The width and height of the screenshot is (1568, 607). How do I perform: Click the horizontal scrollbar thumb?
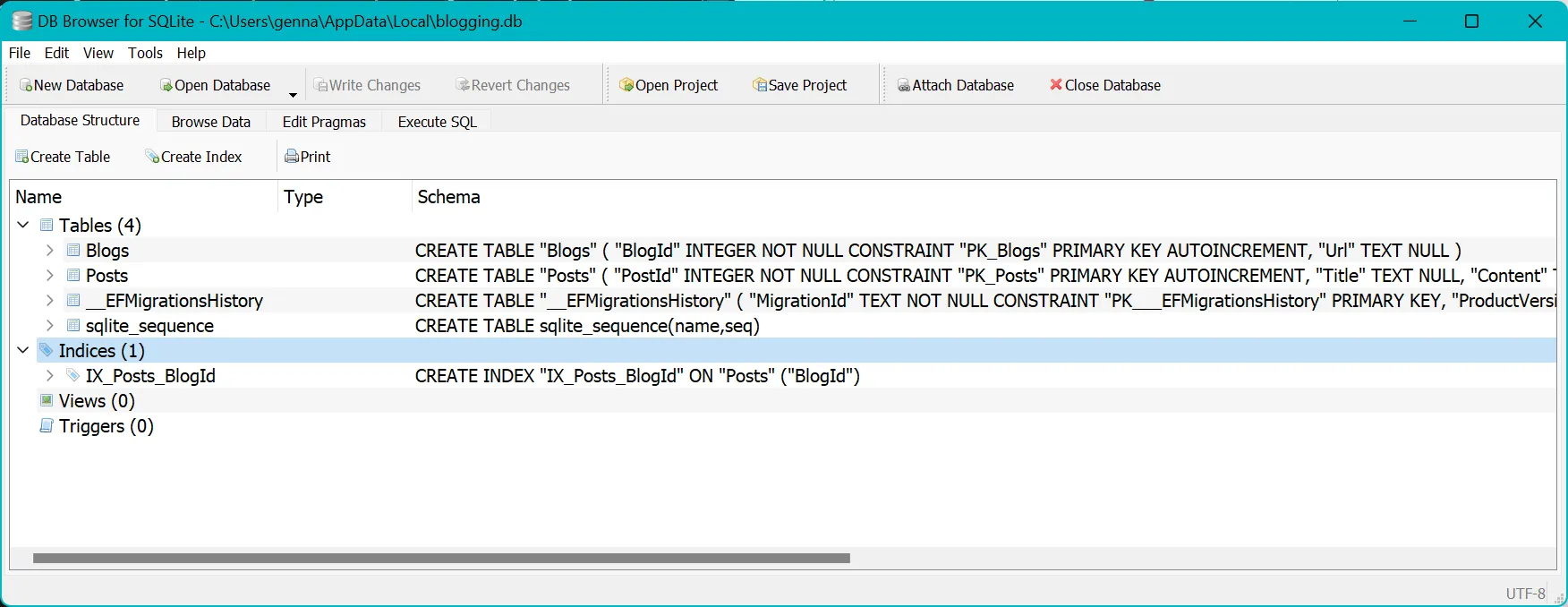(441, 558)
